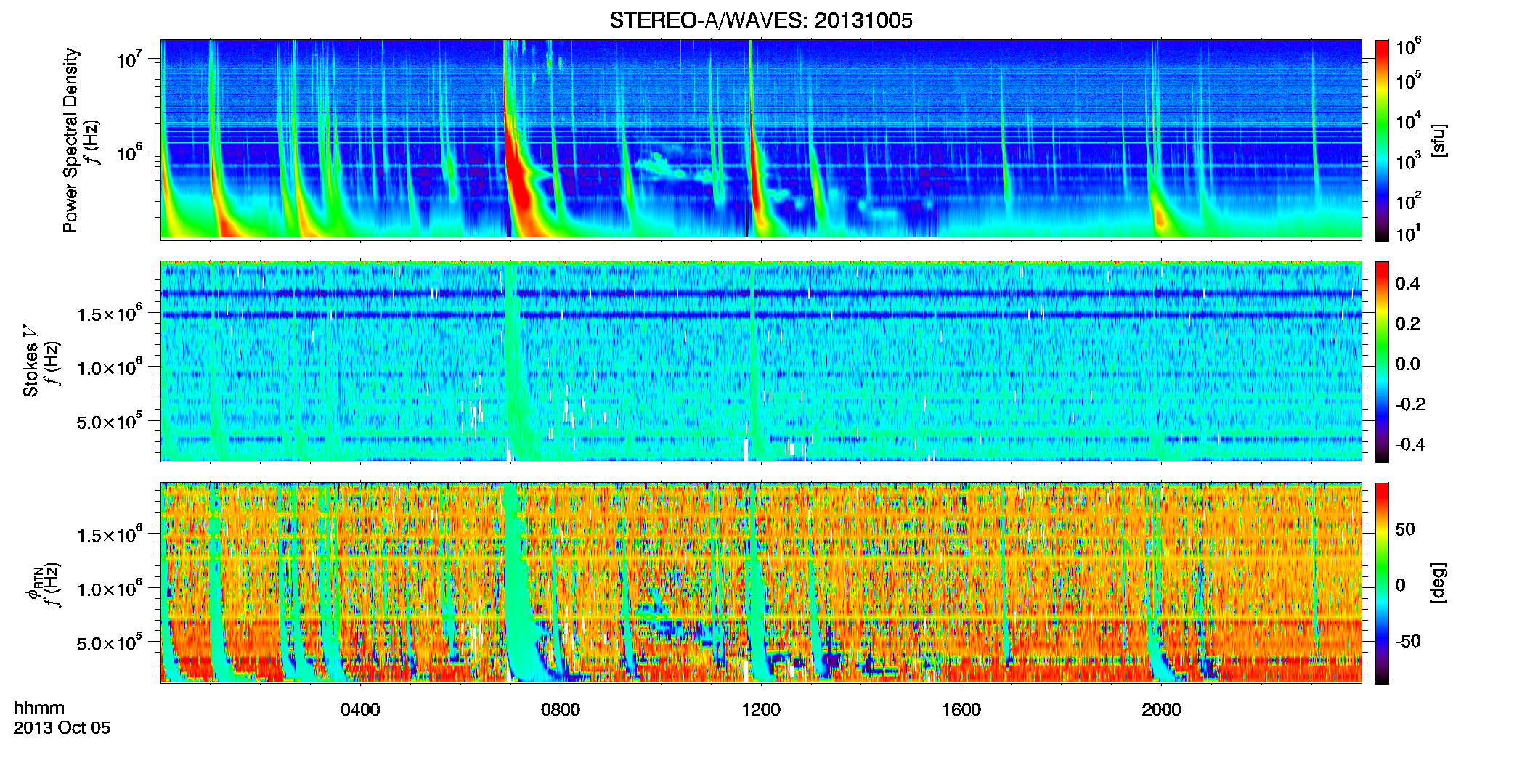Click the 5.0×10^5 tick on the phi RTN panel
1522x784 pixels.
tap(110, 642)
